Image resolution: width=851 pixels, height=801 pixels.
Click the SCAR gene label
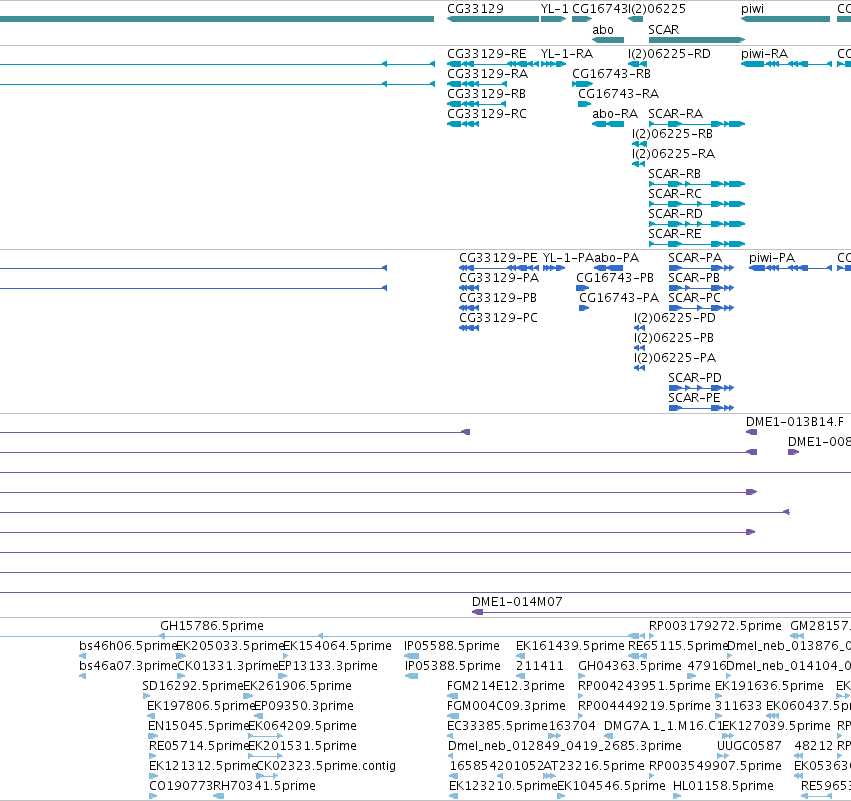pos(663,30)
